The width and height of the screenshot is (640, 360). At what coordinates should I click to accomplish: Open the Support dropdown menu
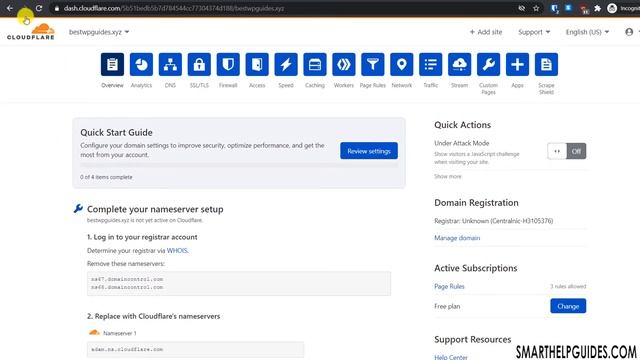point(534,32)
